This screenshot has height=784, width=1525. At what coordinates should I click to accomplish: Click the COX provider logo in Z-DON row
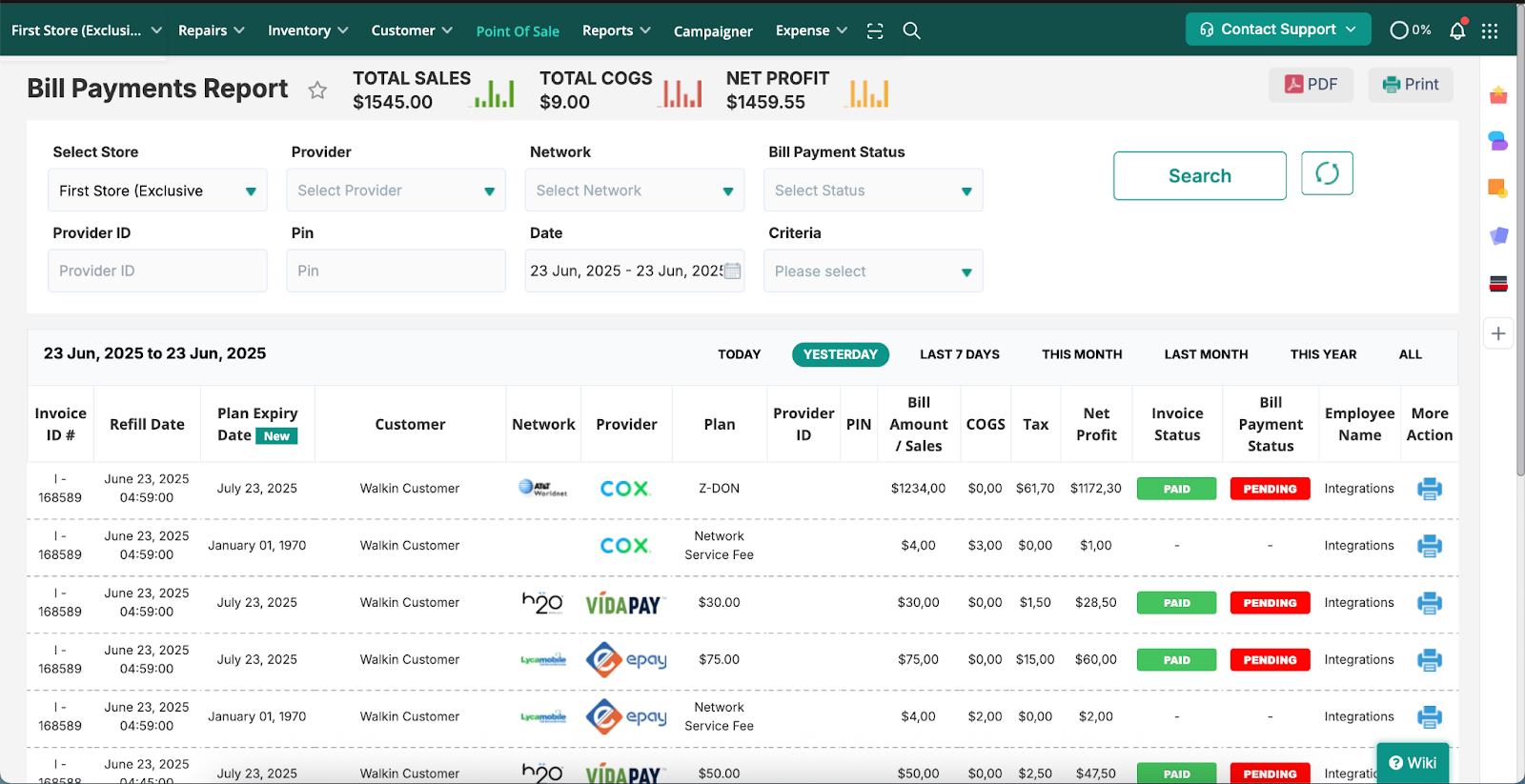coord(625,489)
